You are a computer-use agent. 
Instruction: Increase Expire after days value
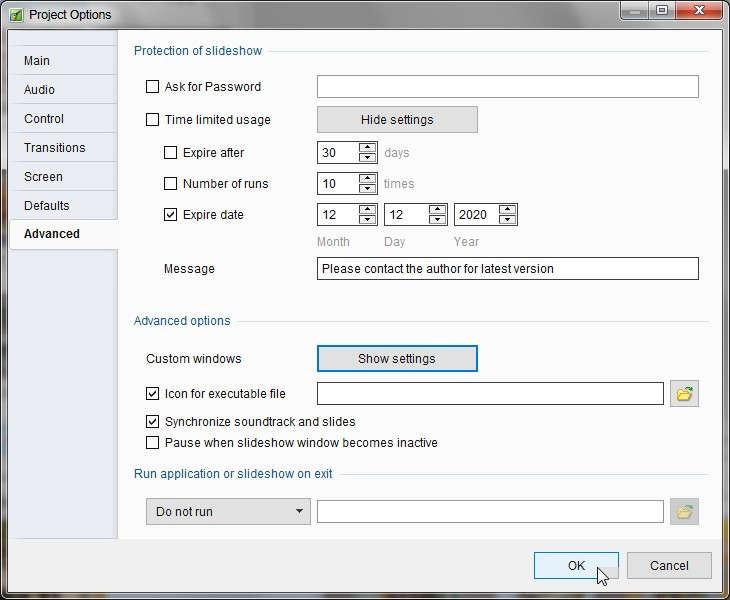pyautogui.click(x=368, y=147)
